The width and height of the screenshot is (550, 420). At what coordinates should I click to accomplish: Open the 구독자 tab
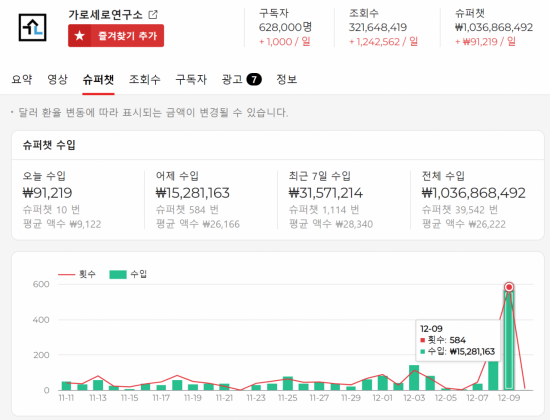point(191,79)
